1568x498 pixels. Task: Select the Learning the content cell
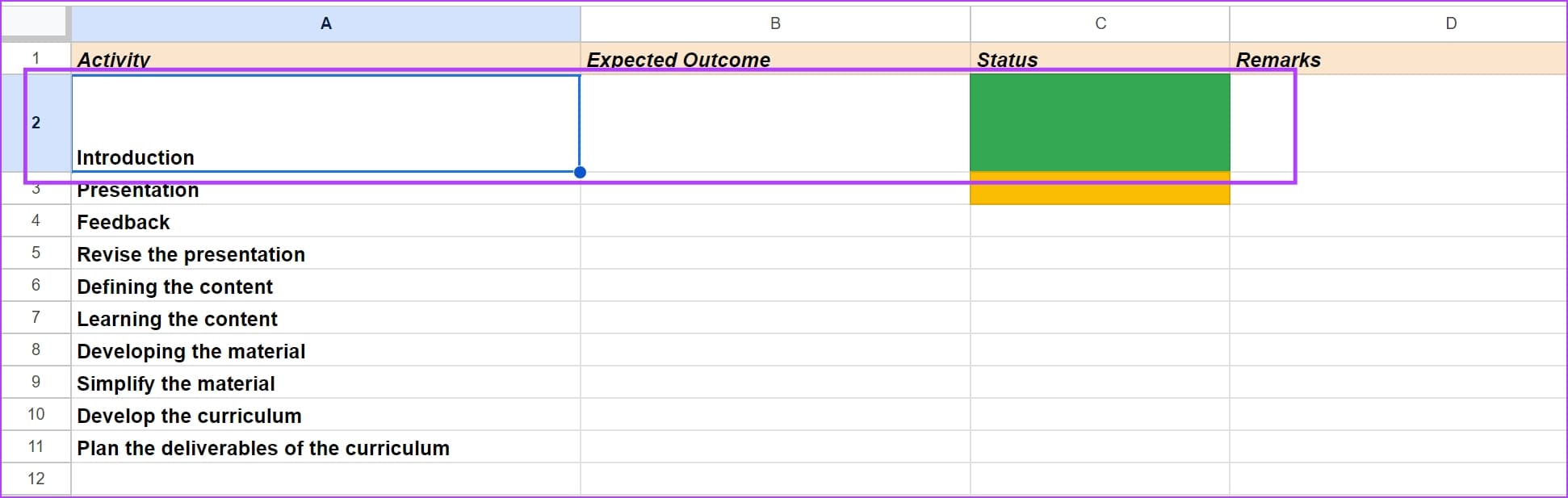[325, 317]
